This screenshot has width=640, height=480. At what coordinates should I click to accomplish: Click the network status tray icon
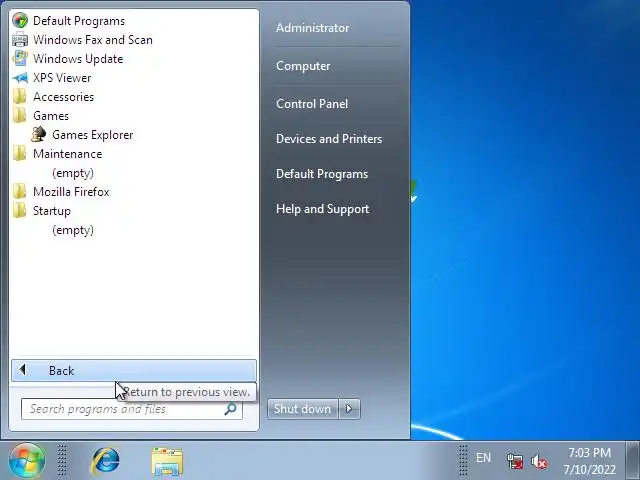[x=515, y=462]
